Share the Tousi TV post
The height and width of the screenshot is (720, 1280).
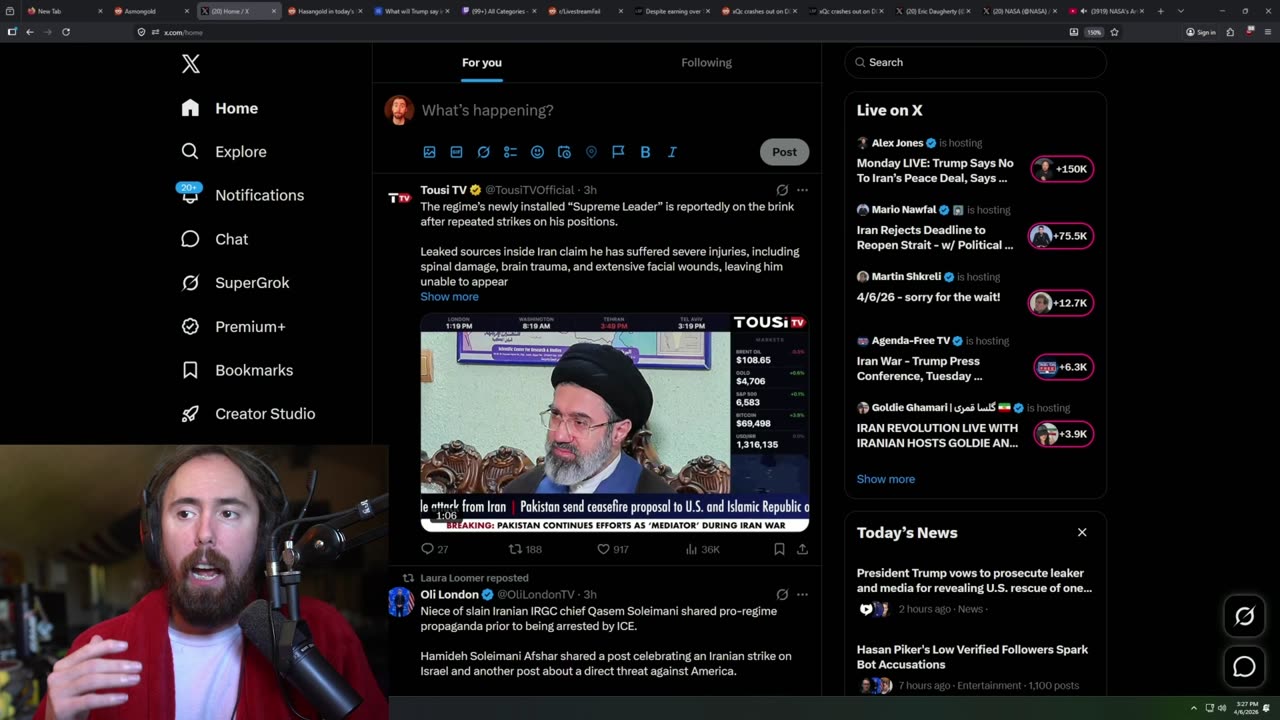coord(802,549)
